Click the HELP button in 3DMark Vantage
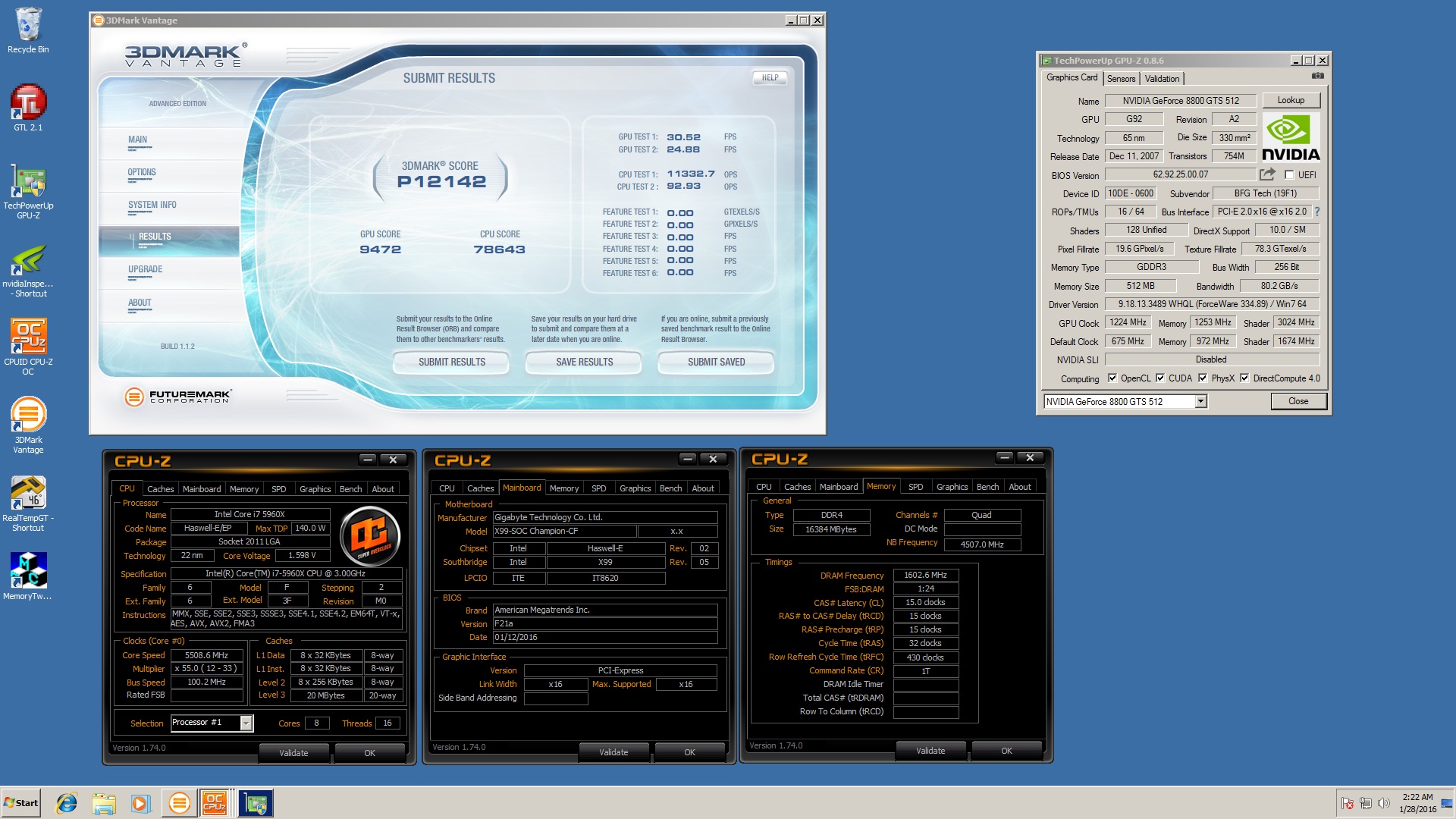Viewport: 1456px width, 819px height. (770, 77)
